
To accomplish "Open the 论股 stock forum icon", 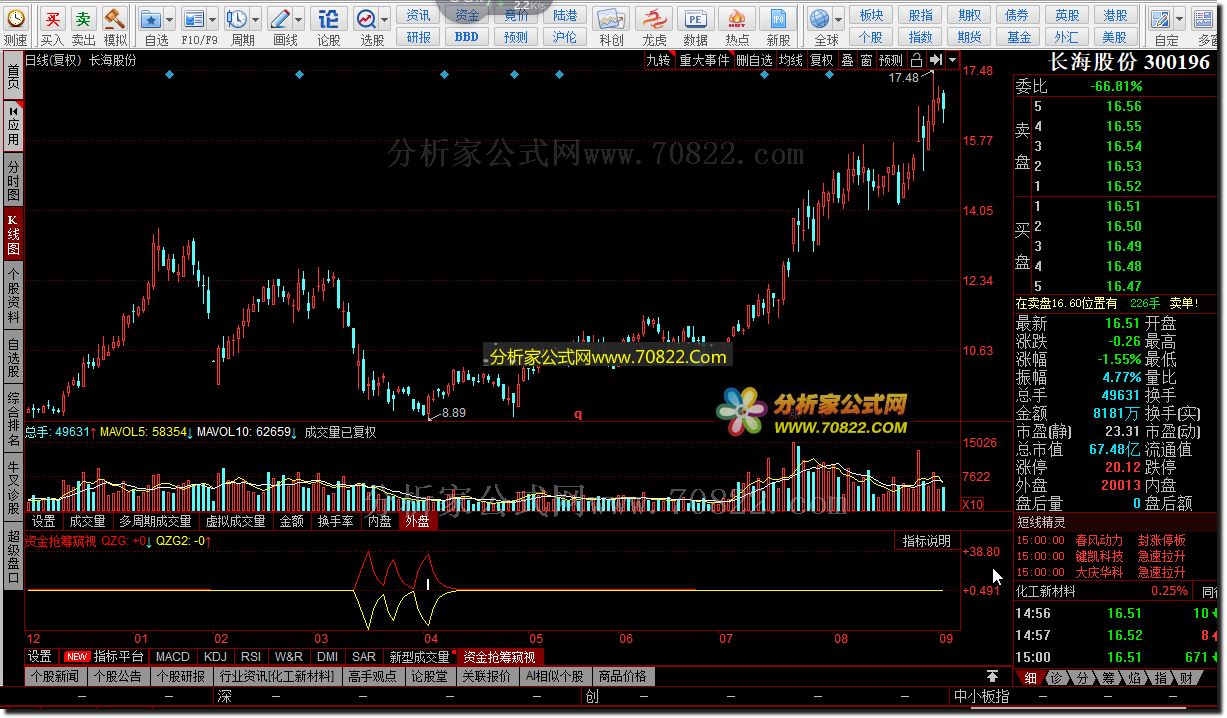I will point(329,18).
